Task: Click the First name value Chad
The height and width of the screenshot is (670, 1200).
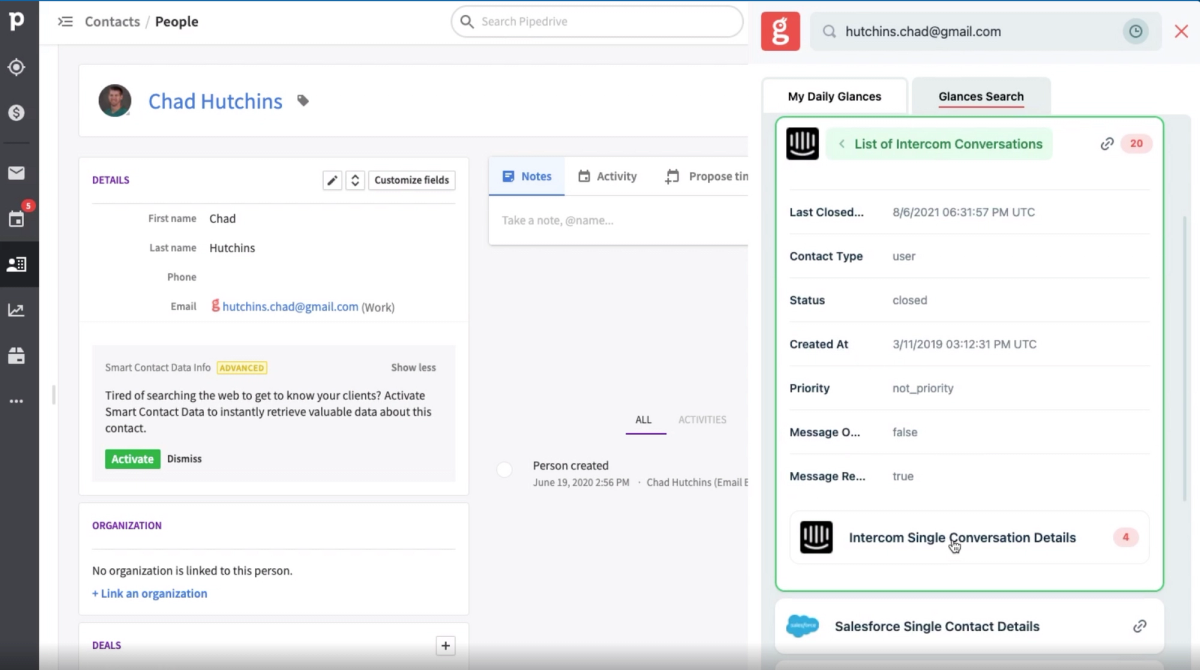Action: pyautogui.click(x=222, y=219)
